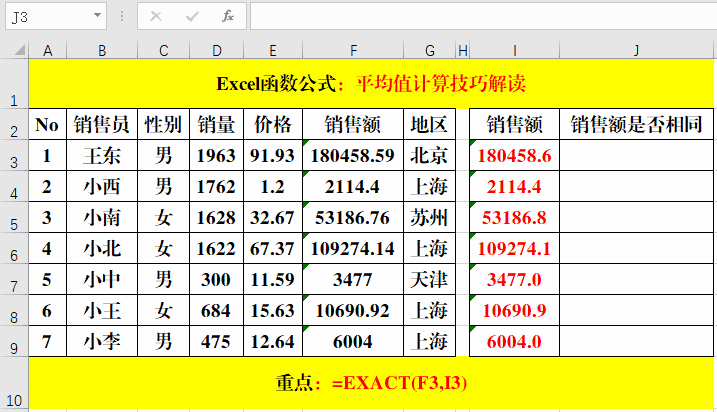
Task: Click inside the formula bar input area
Action: pos(483,16)
